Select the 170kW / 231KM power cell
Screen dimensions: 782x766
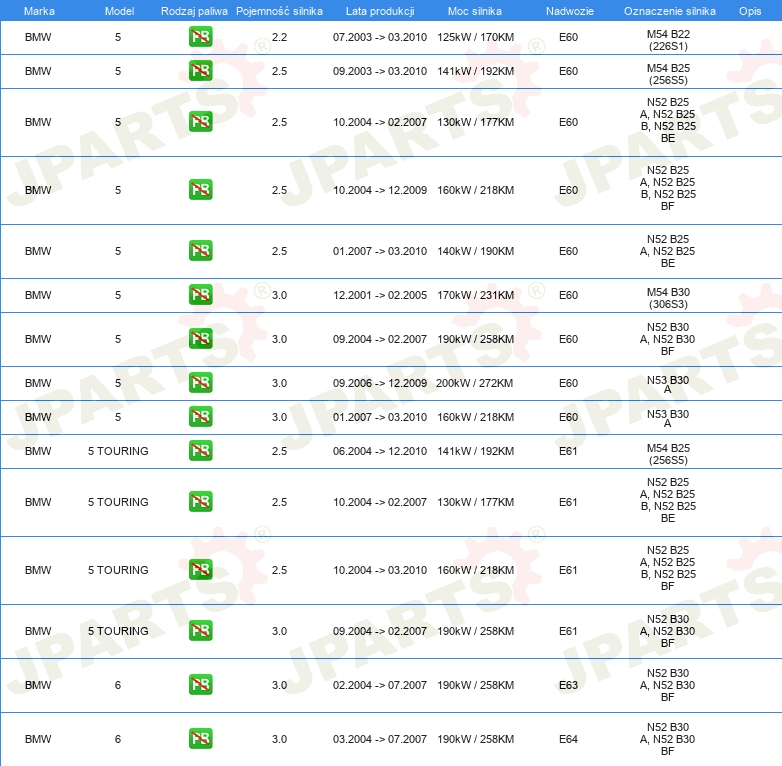coord(475,295)
